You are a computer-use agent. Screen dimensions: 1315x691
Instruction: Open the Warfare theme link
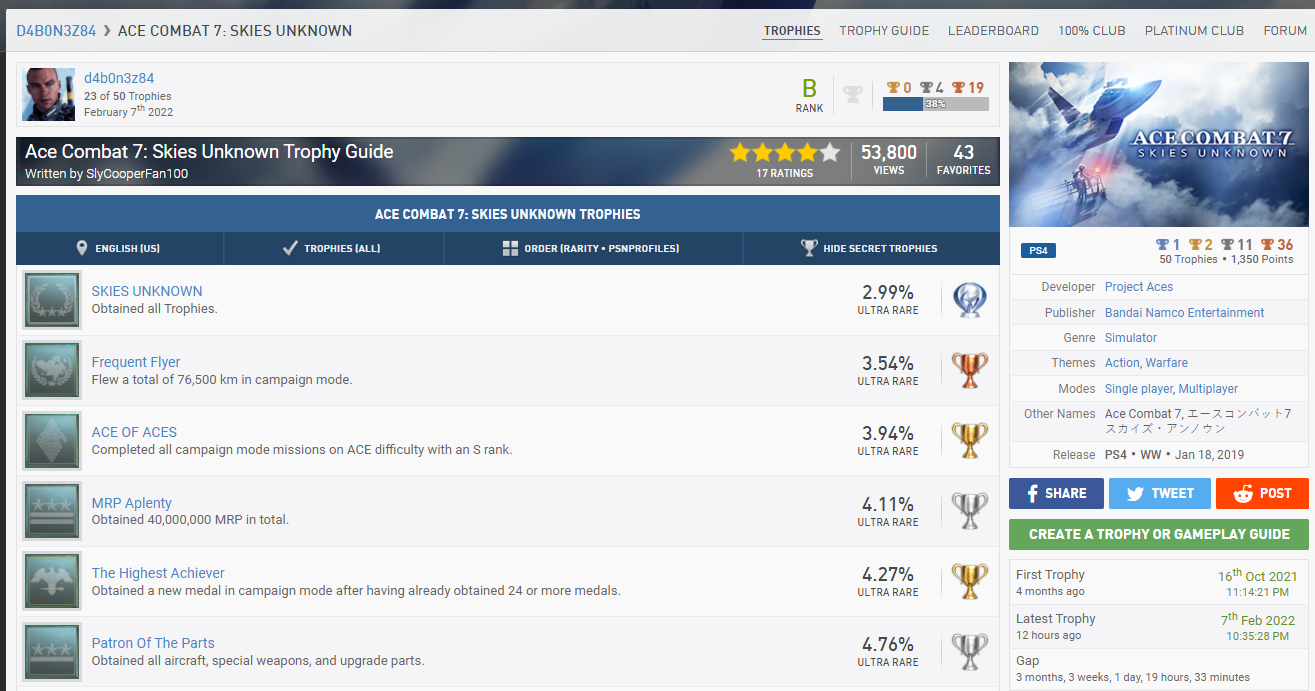(x=1167, y=363)
